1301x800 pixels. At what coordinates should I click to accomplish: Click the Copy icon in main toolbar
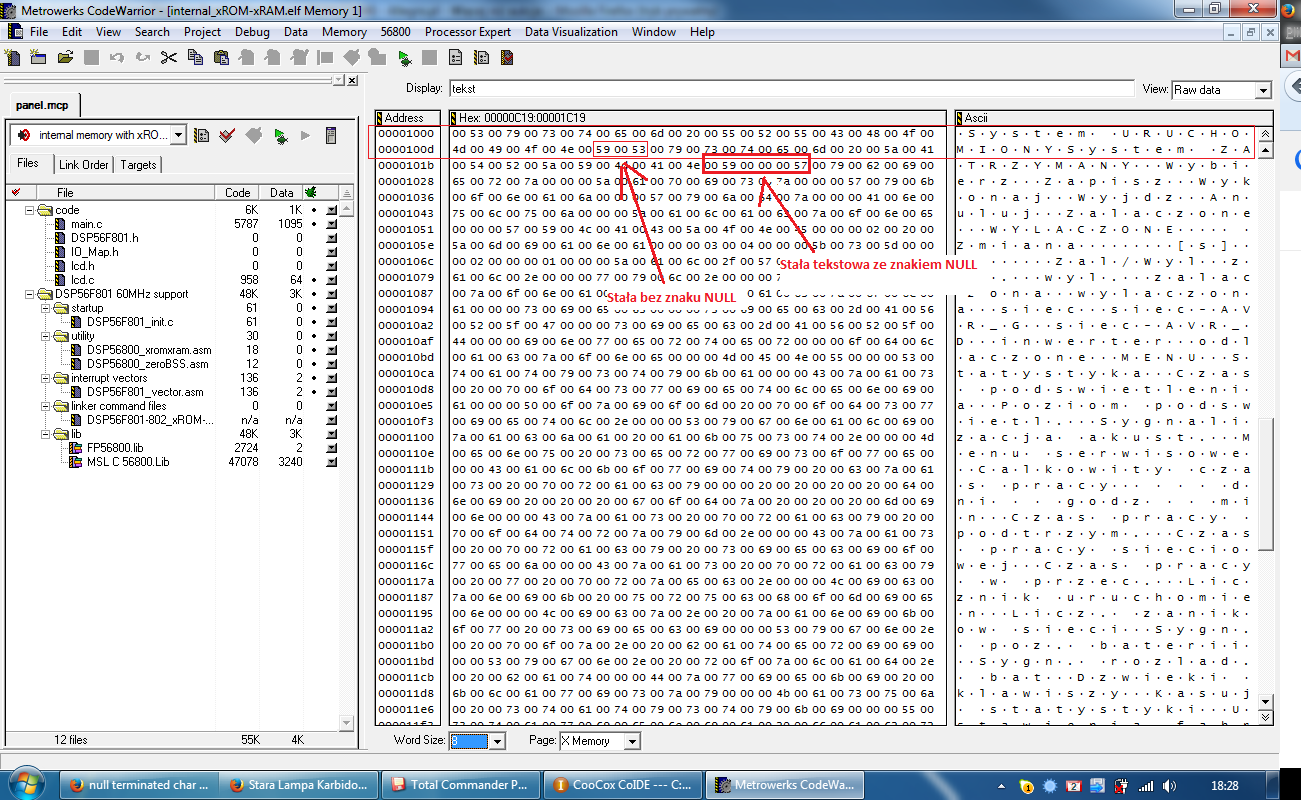coord(194,57)
